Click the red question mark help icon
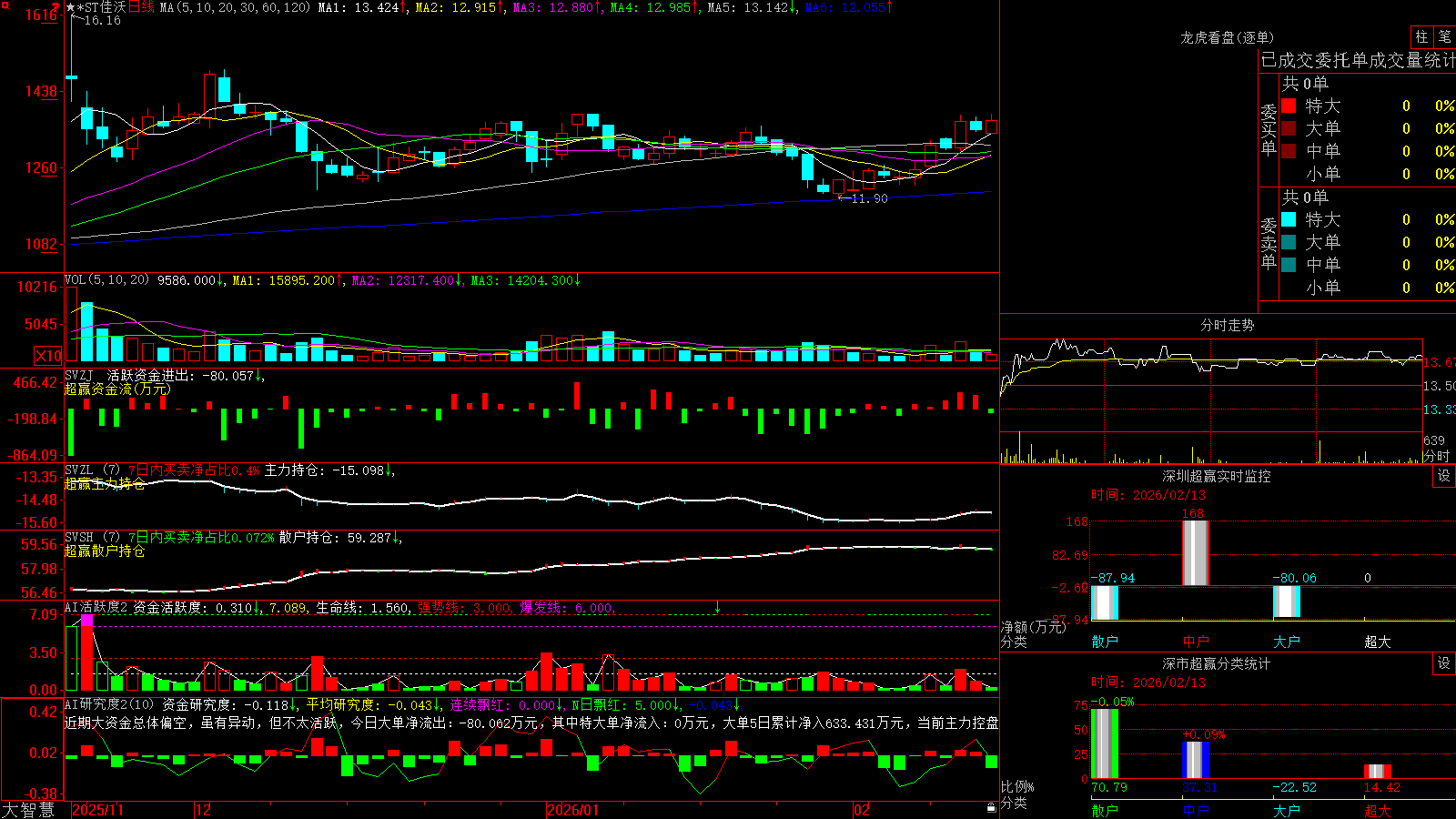This screenshot has height=819, width=1456. [56, 7]
